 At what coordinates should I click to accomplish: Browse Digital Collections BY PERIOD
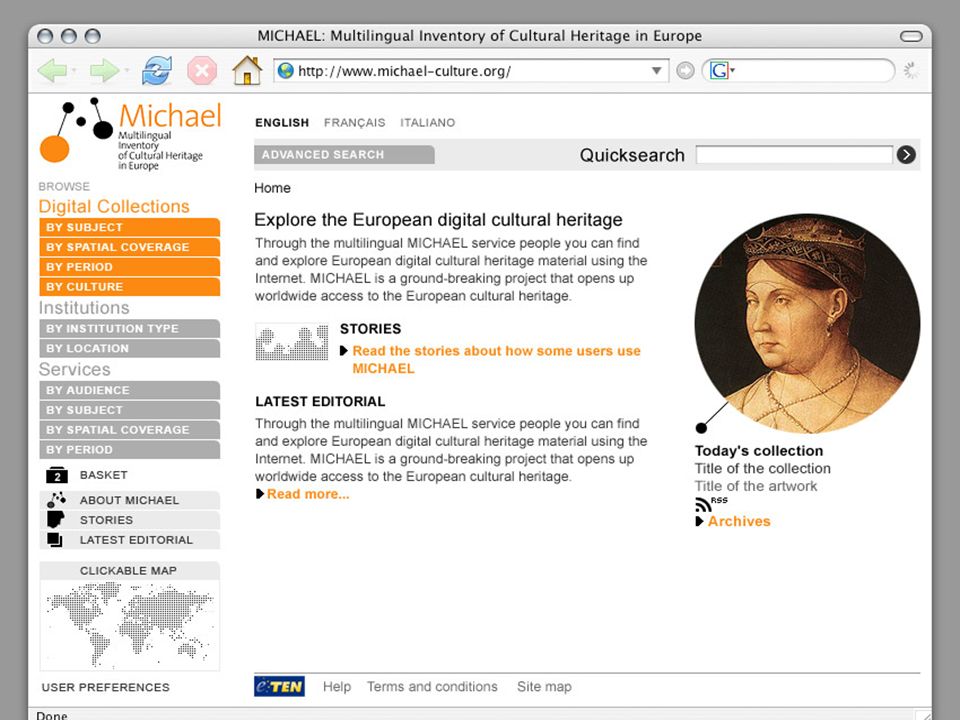pyautogui.click(x=130, y=267)
